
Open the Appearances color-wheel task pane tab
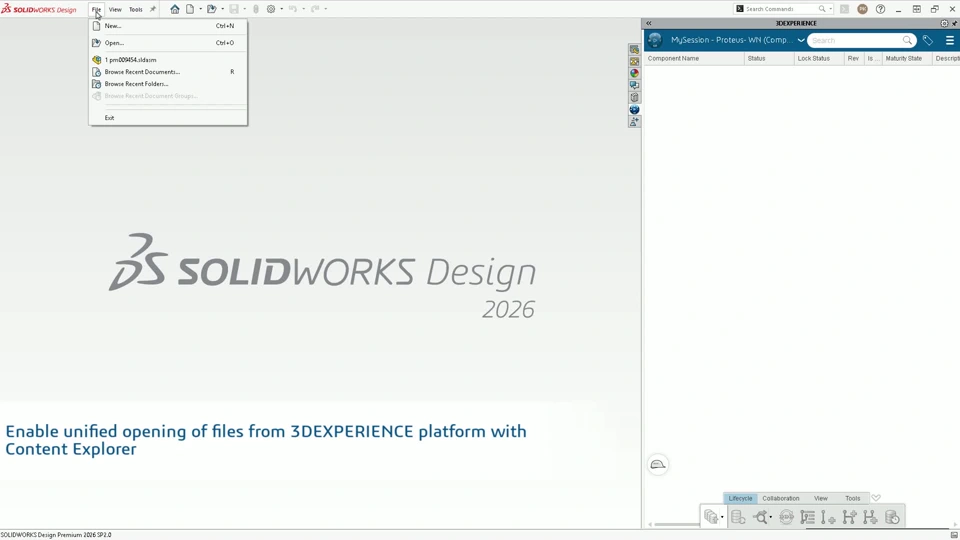click(x=634, y=73)
